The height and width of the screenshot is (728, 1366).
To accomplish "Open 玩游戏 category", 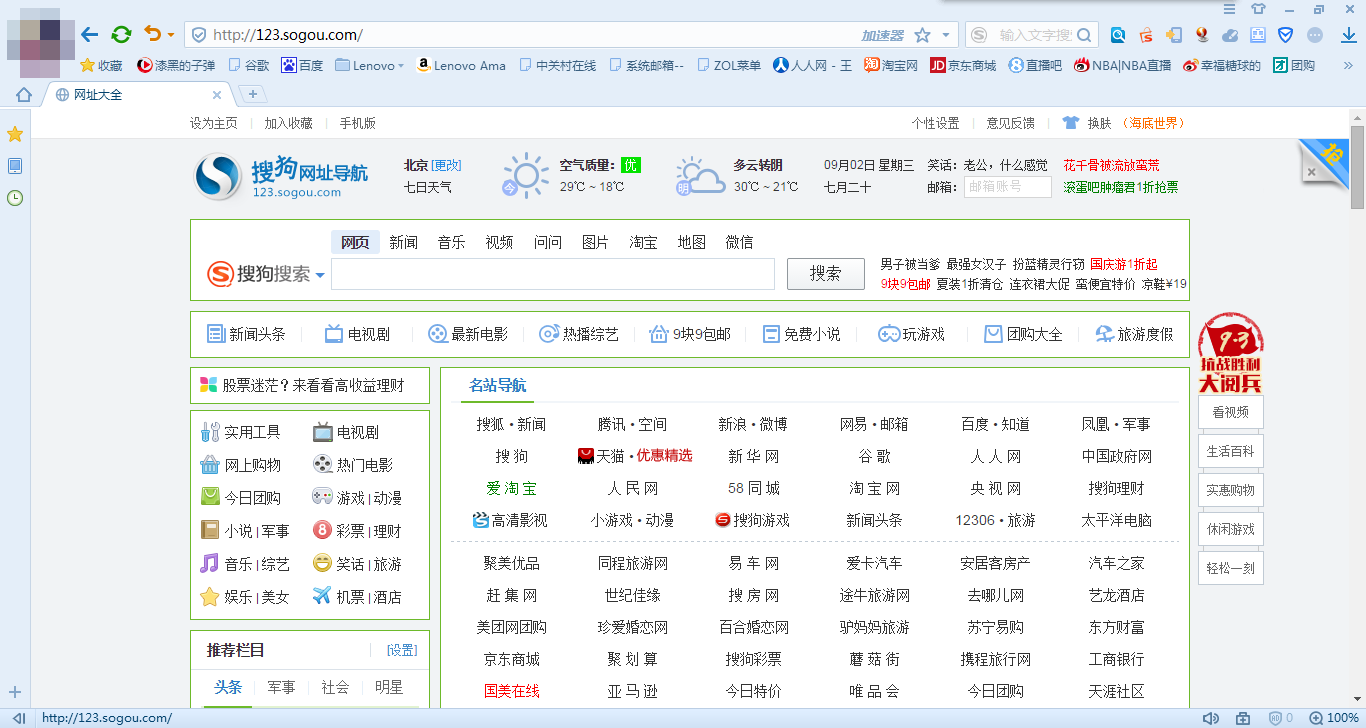I will pyautogui.click(x=911, y=334).
